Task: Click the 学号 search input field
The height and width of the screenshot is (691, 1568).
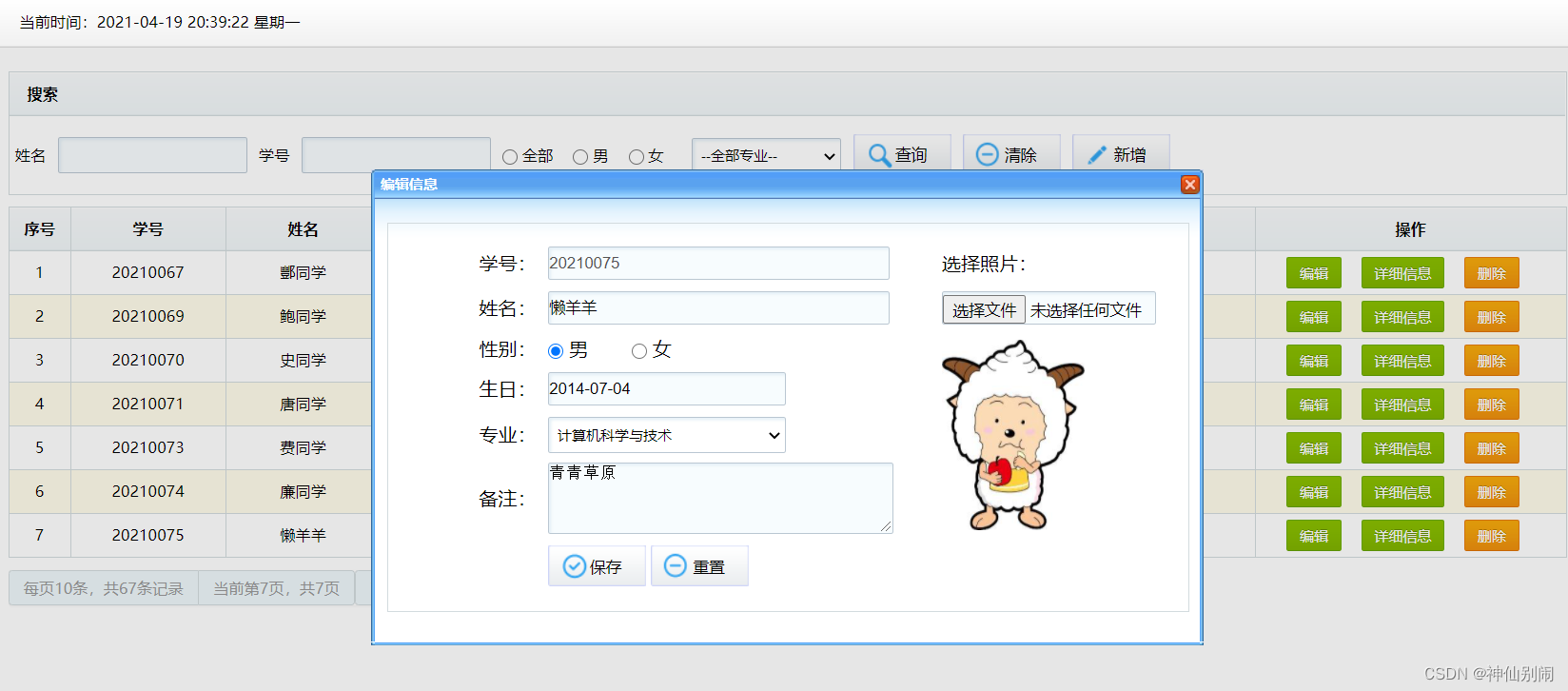Action: [396, 155]
